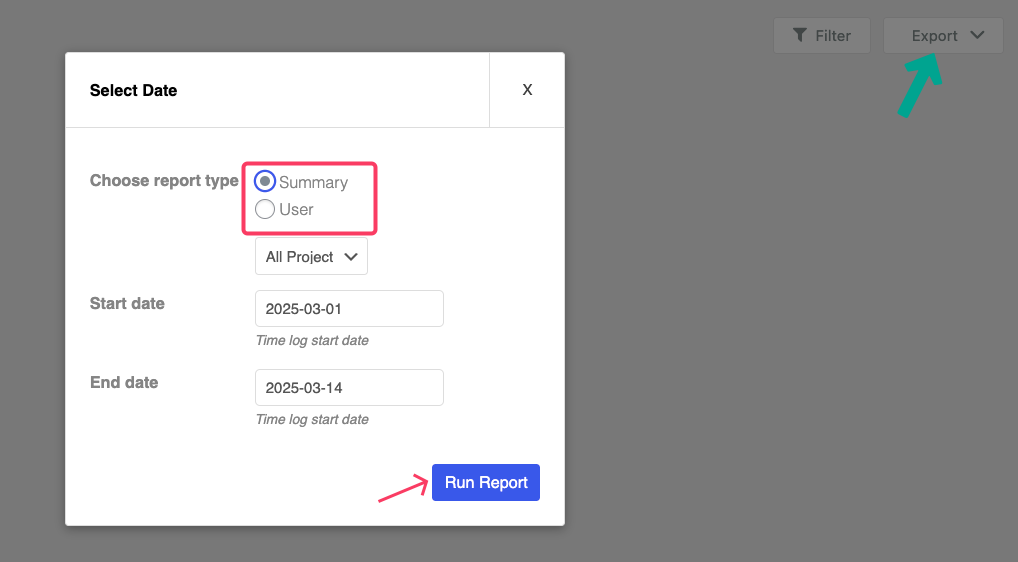This screenshot has width=1018, height=562.
Task: Click the hint text under End date field
Action: pos(312,419)
